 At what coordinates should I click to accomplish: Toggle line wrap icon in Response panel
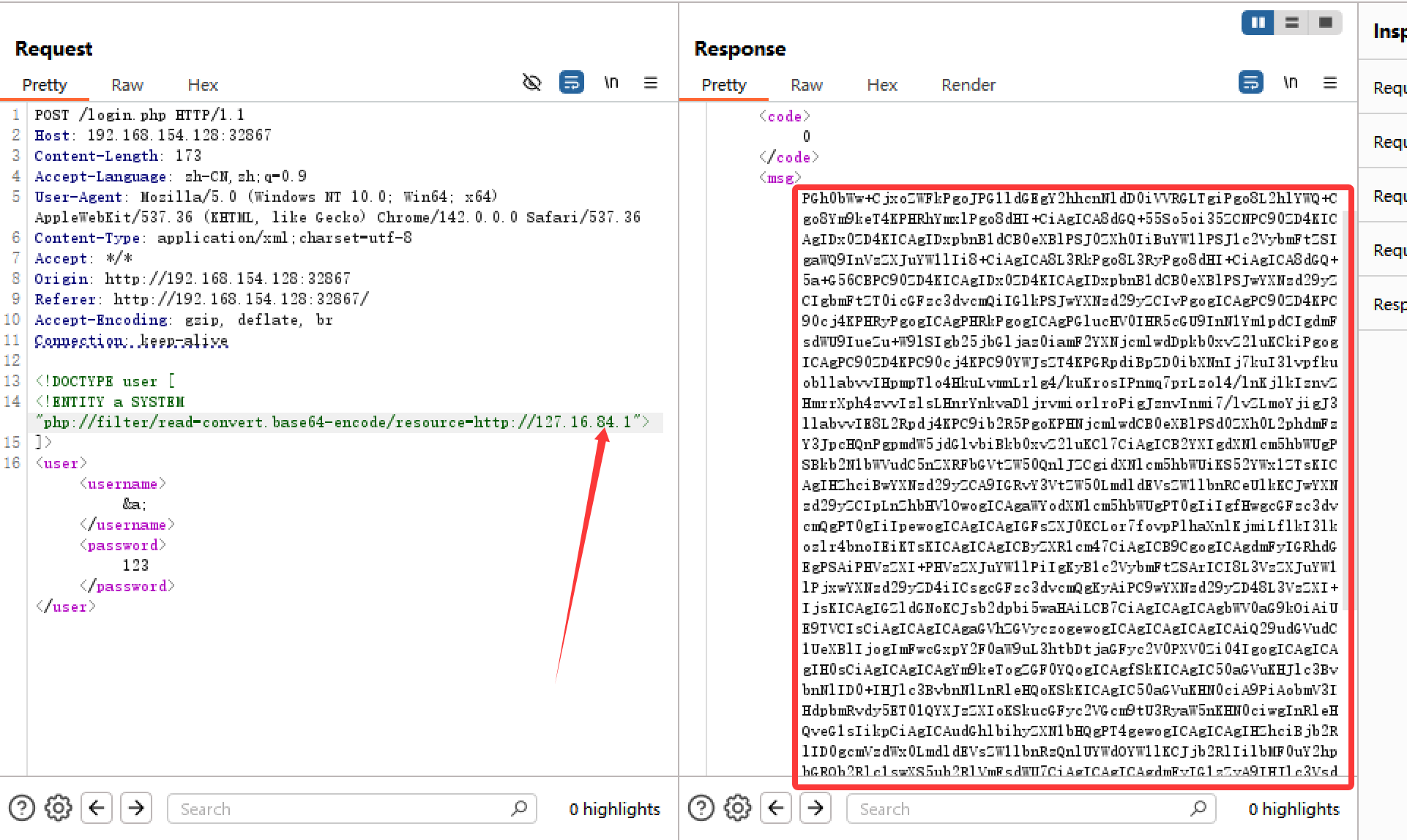click(1250, 83)
